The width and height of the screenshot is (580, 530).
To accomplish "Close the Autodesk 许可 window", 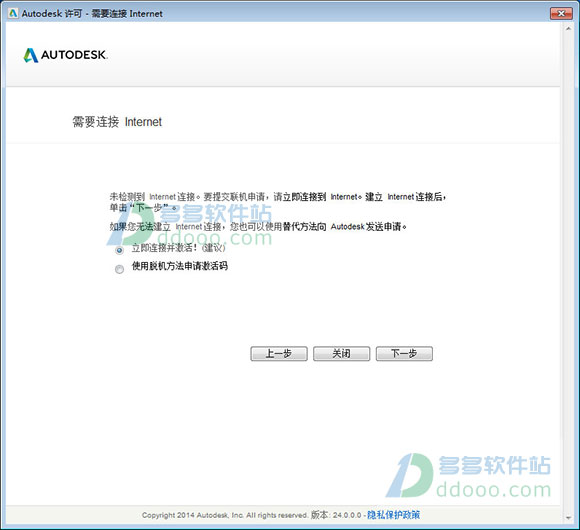I will tap(561, 13).
